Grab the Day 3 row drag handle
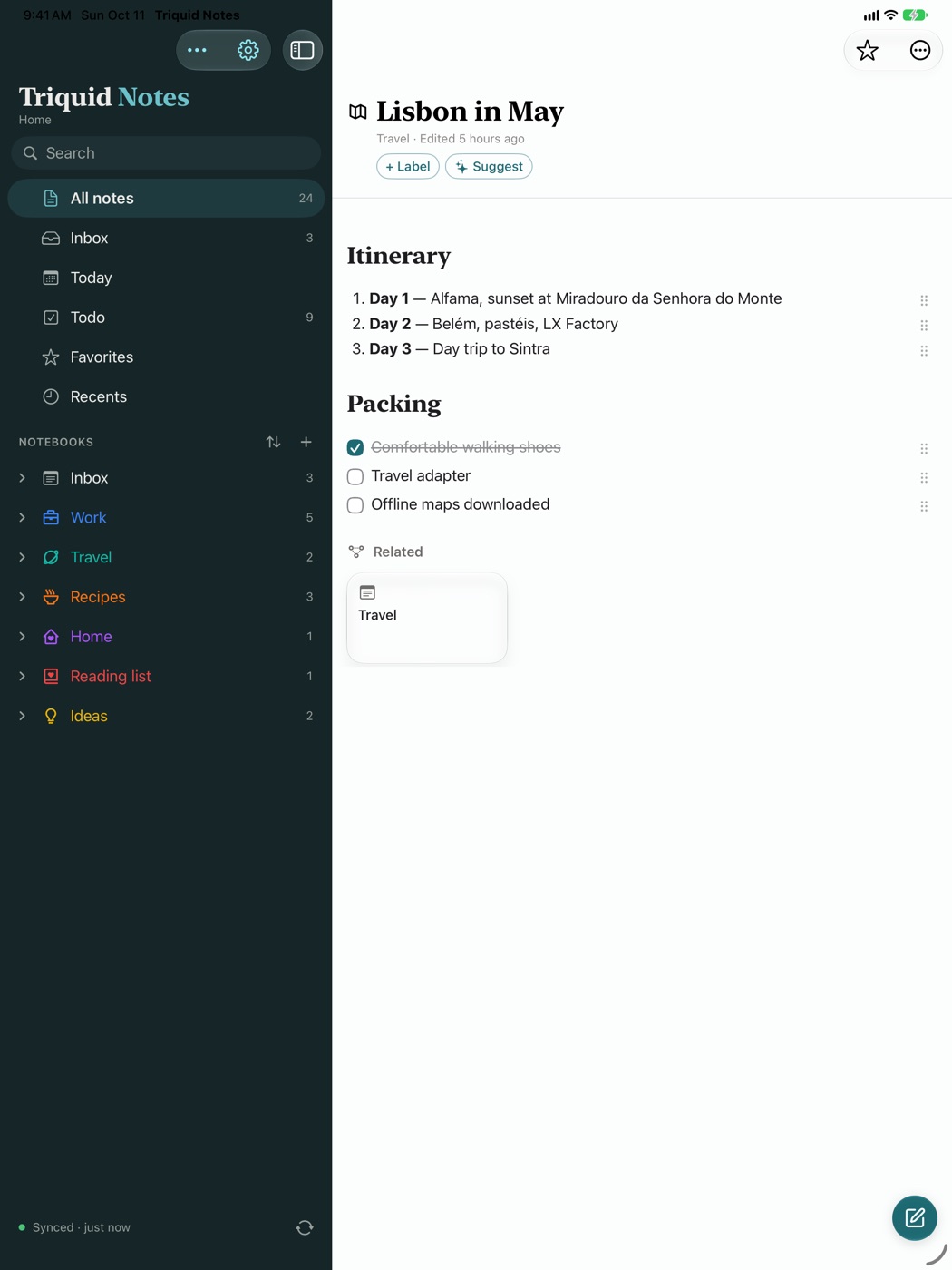This screenshot has height=1270, width=952. pos(924,351)
